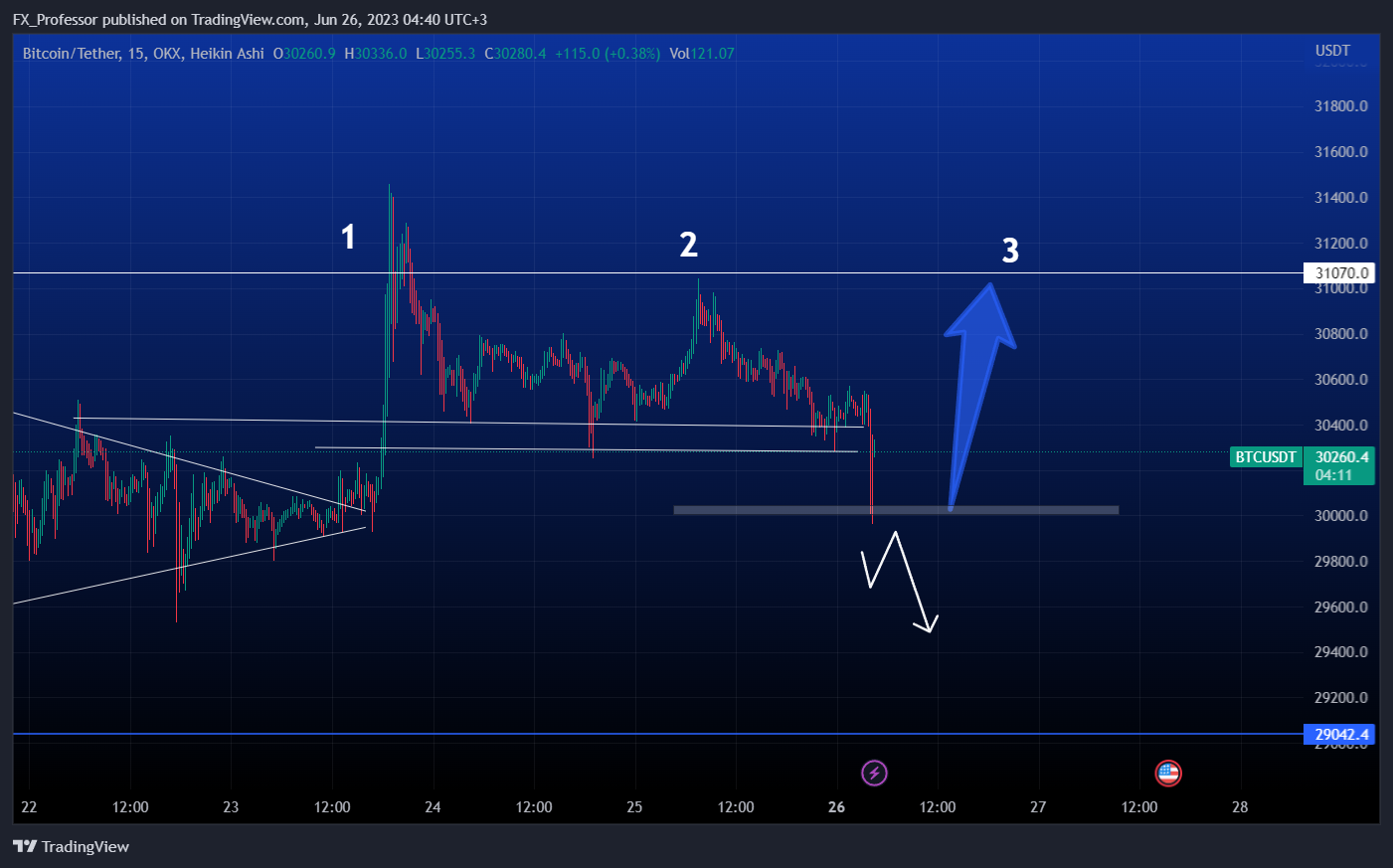Click the 30800.0 price axis label
Screen dimensions: 1393x868
[x=1341, y=334]
